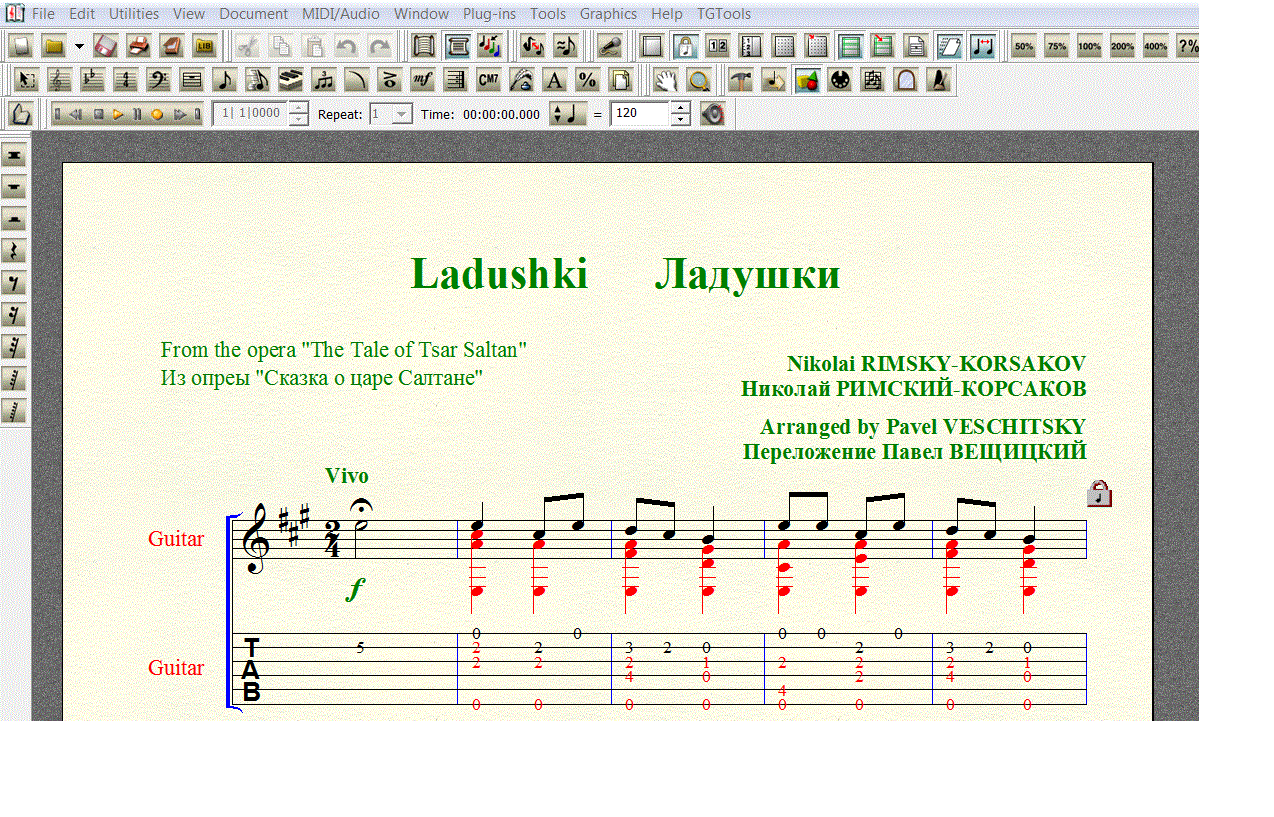The height and width of the screenshot is (817, 1274).
Task: Set zoom to 50%
Action: 1024,46
